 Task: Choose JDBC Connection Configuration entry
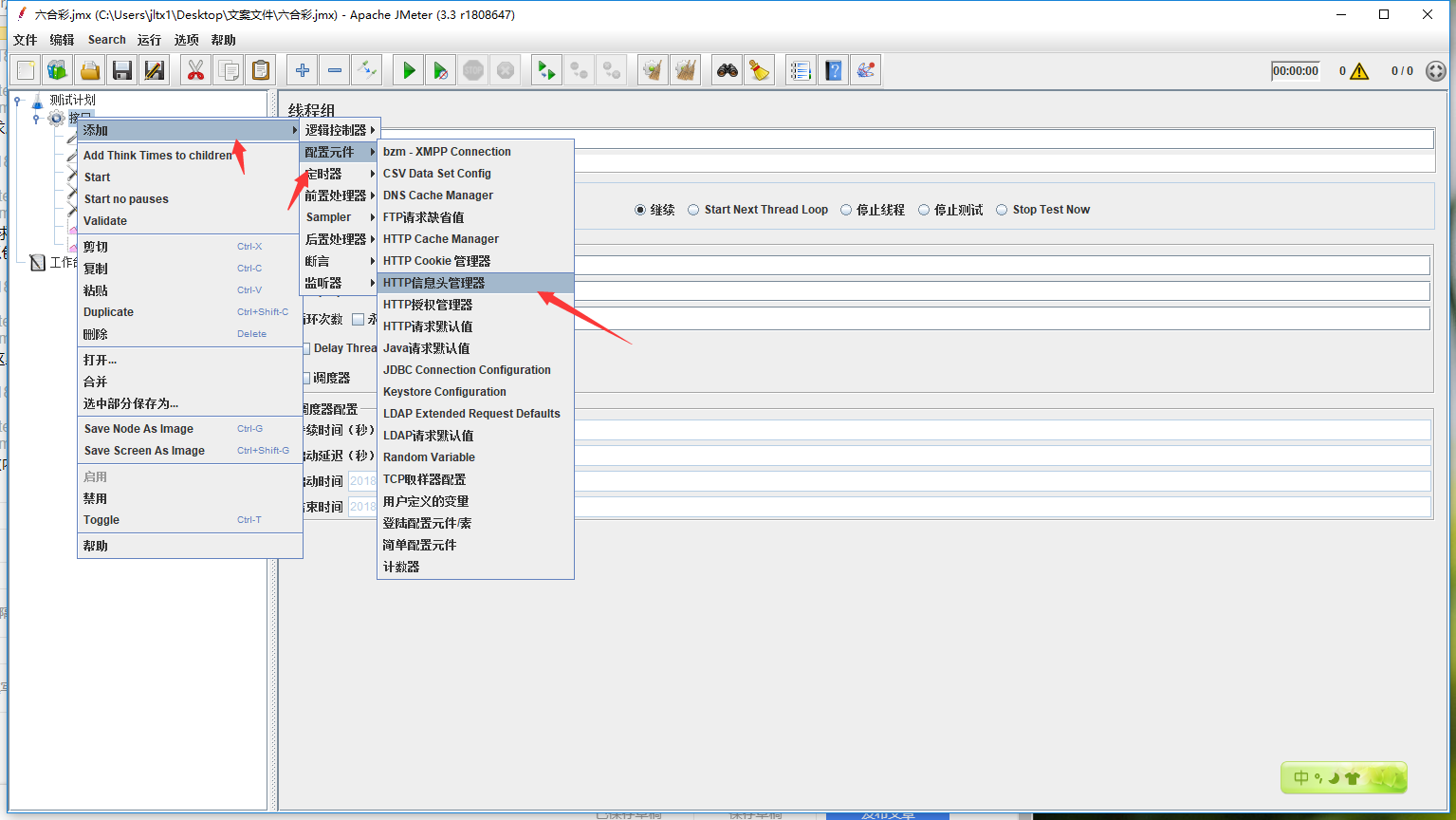[475, 370]
